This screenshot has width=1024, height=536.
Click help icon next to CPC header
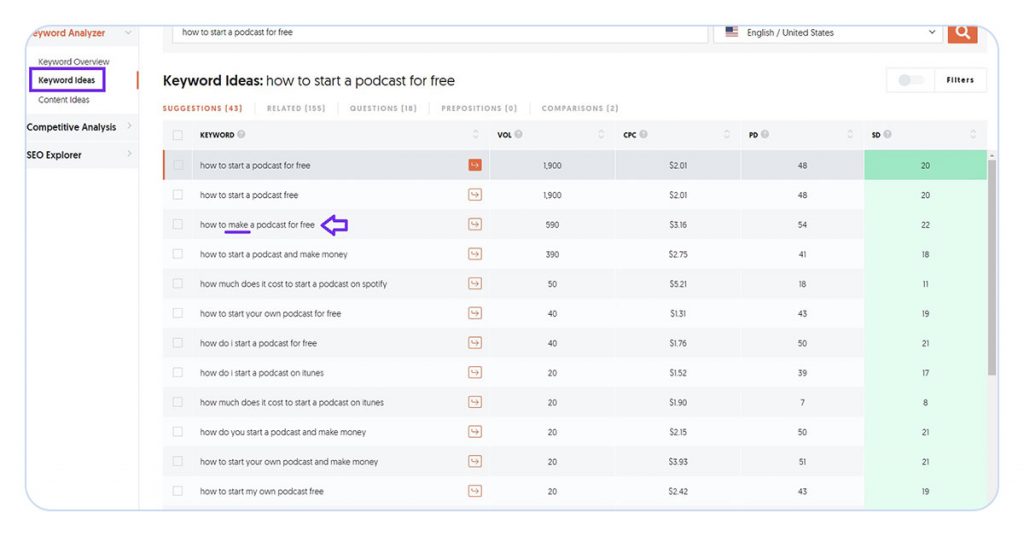[x=643, y=135]
